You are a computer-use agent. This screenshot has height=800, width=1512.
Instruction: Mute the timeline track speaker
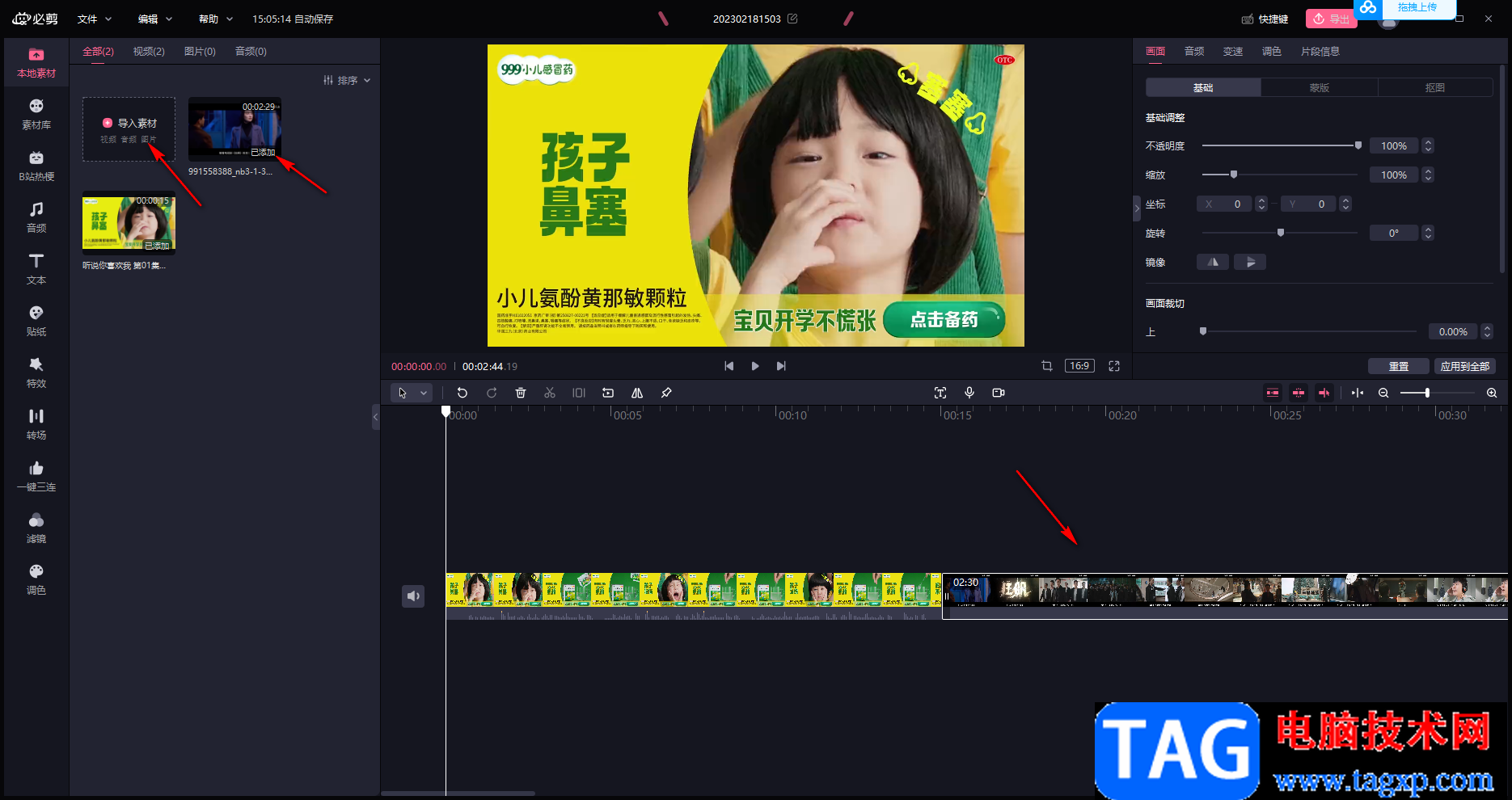(413, 596)
